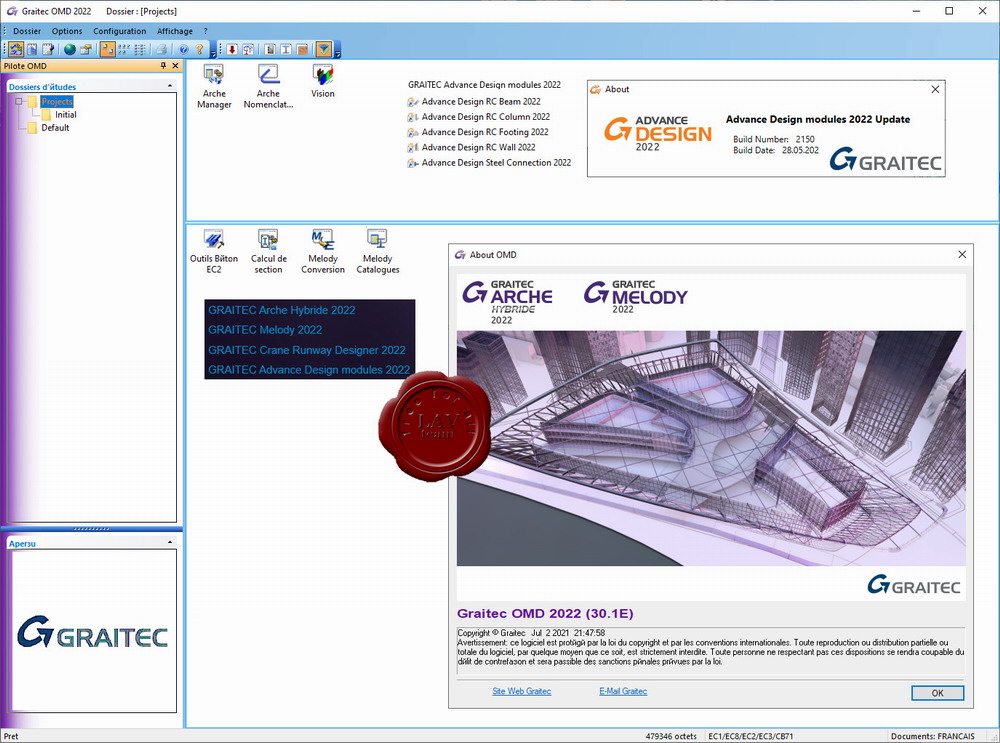Click the globe toolbar icon
1000x743 pixels.
[70, 49]
